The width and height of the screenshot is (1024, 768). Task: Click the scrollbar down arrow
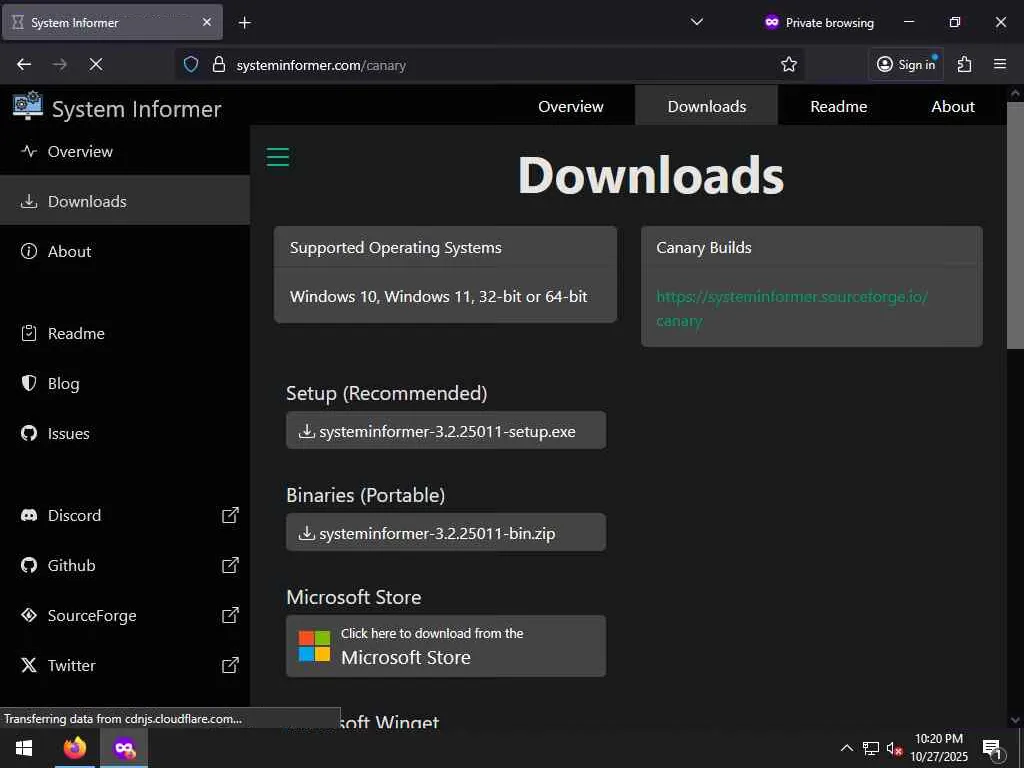point(1015,720)
